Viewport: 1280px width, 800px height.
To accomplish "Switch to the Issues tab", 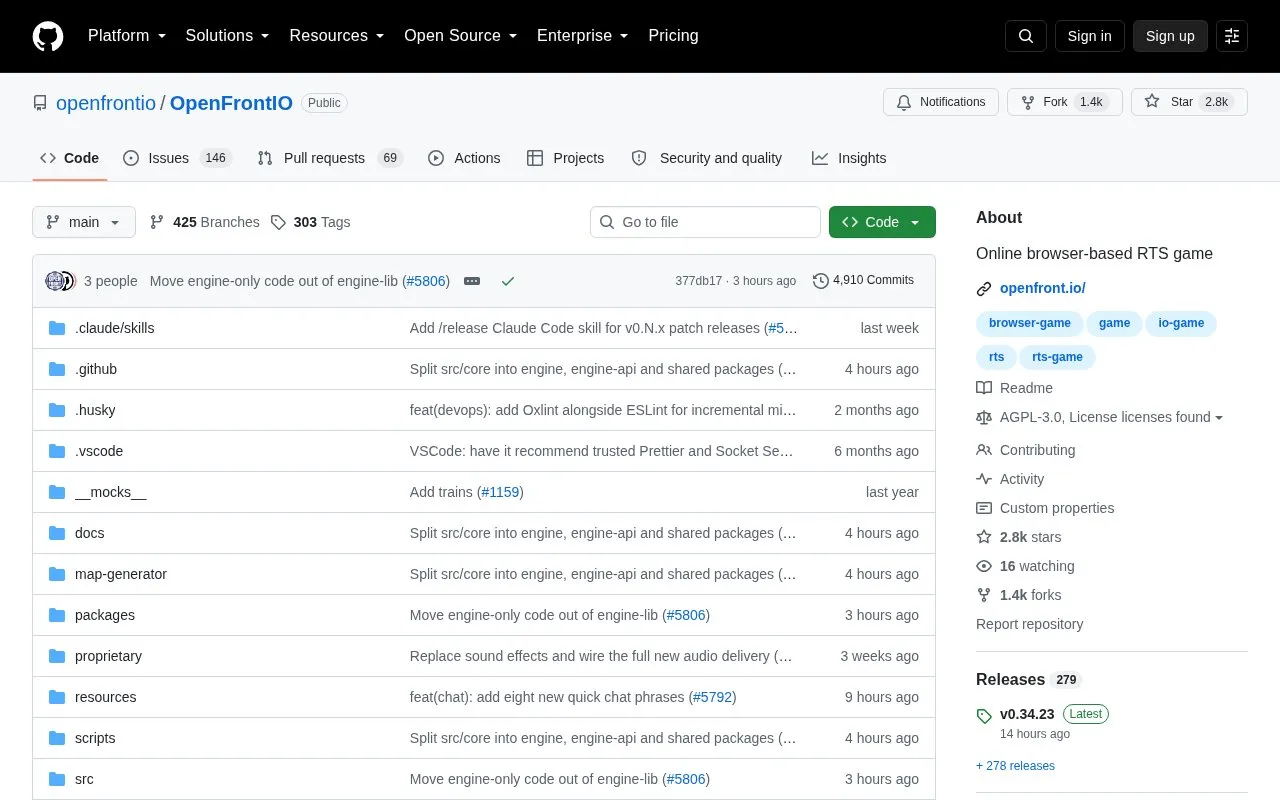I will tap(177, 158).
